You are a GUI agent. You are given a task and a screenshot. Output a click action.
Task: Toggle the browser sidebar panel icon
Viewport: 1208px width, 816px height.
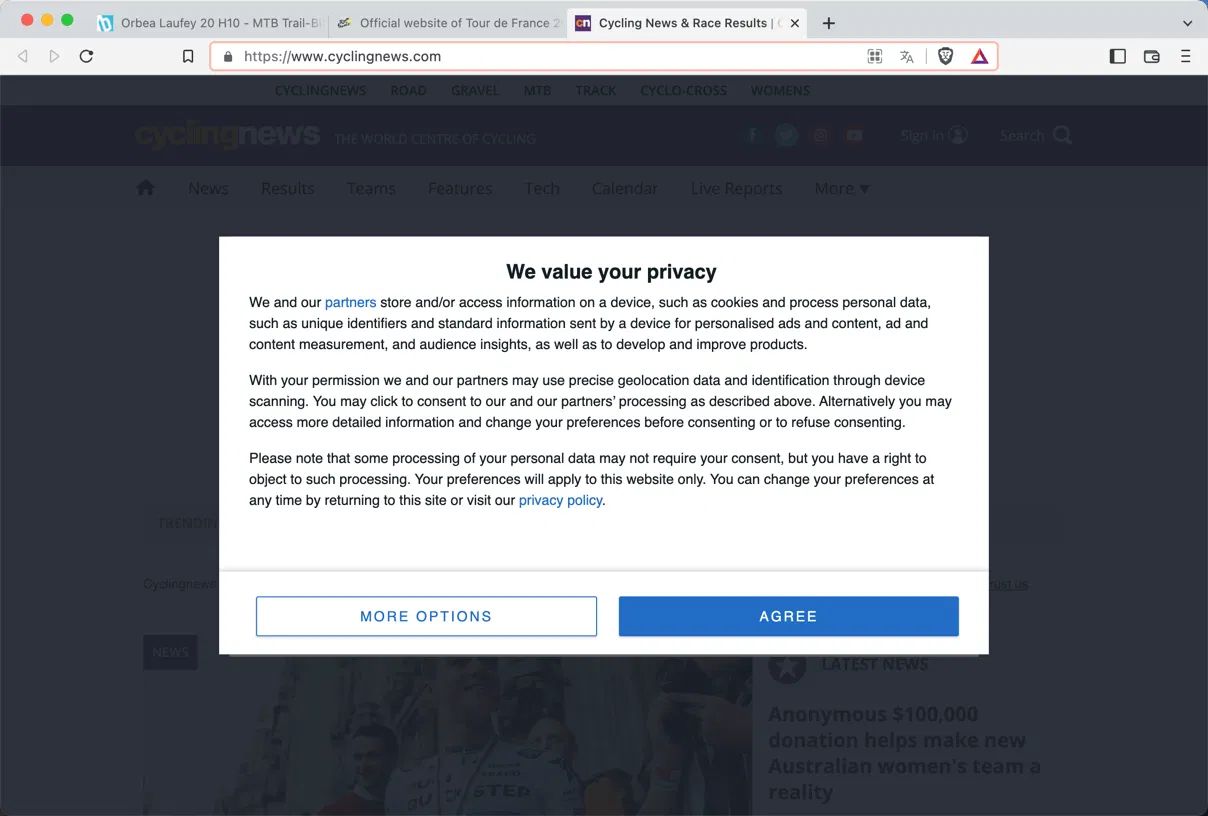pos(1118,57)
